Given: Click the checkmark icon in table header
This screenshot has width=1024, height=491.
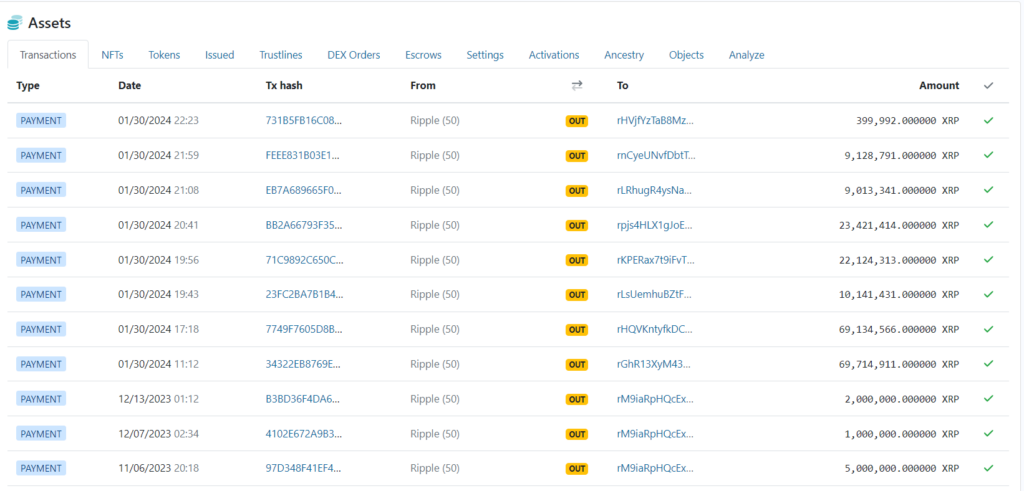Looking at the screenshot, I should point(988,86).
